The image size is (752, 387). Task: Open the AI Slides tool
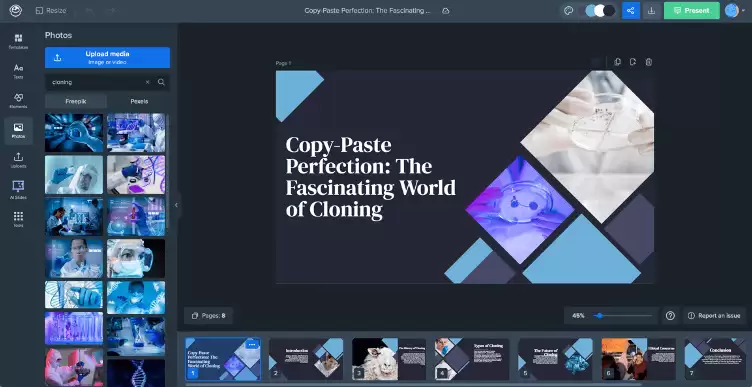coord(18,190)
